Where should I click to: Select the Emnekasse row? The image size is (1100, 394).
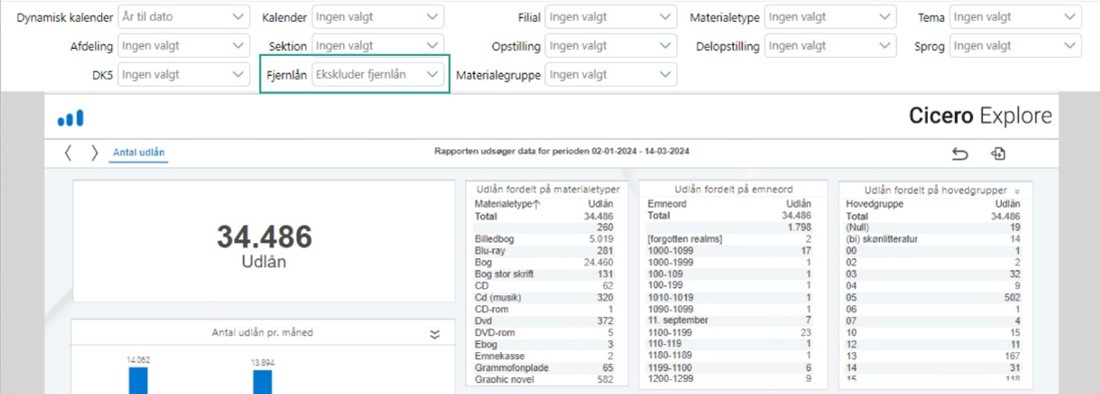544,356
